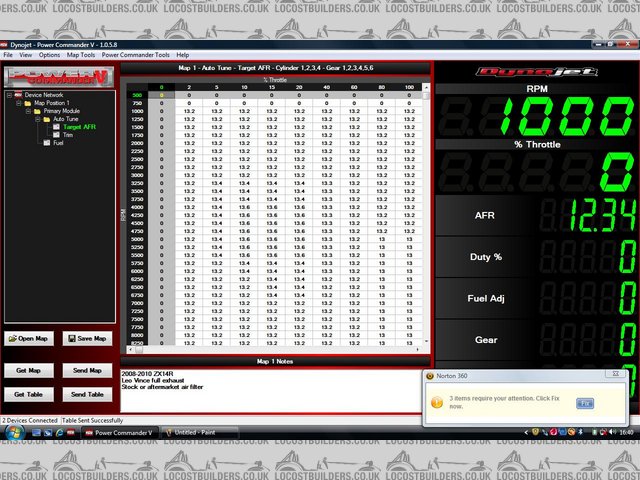Click the table's horizontal scrollbar left arrow
The width and height of the screenshot is (640, 480).
130,350
